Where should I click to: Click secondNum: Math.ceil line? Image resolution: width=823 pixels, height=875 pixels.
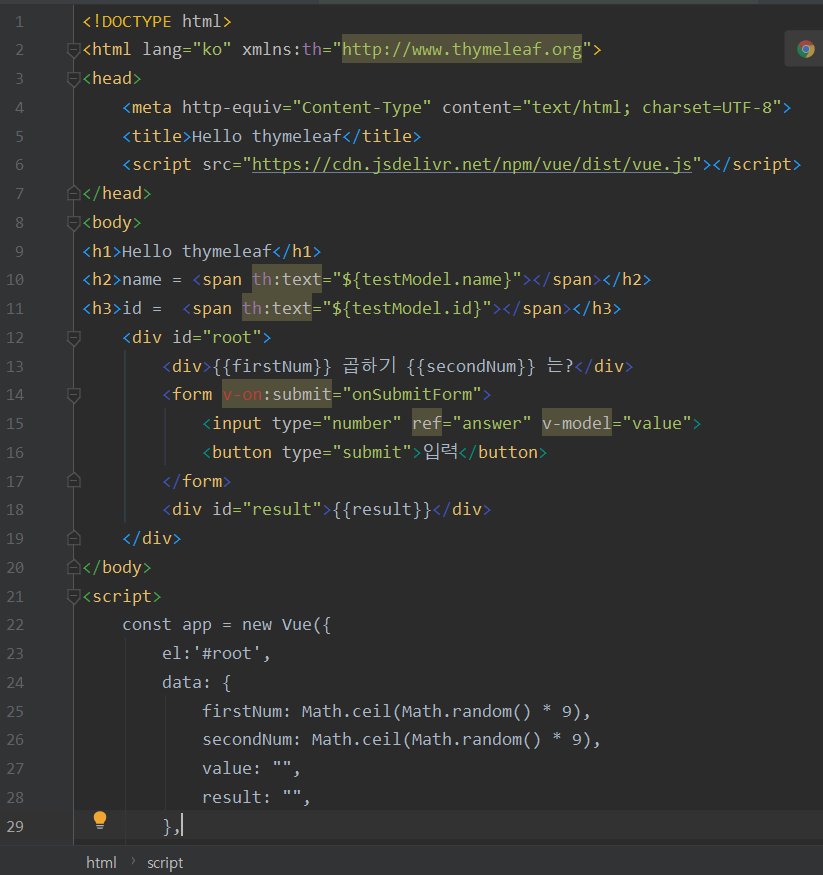point(401,740)
